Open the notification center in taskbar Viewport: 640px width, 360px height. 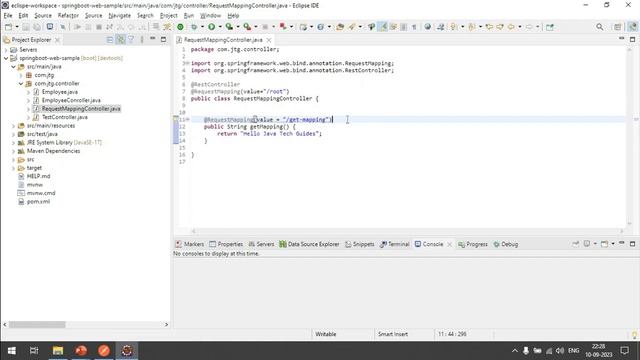(x=624, y=351)
